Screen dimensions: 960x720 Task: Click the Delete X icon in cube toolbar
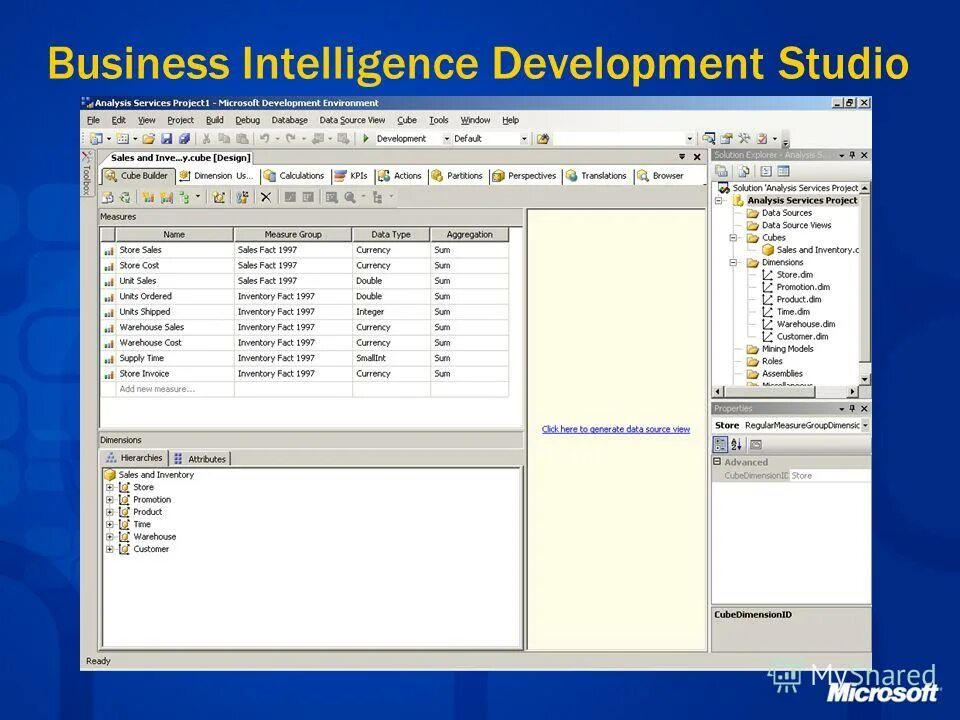(x=266, y=197)
